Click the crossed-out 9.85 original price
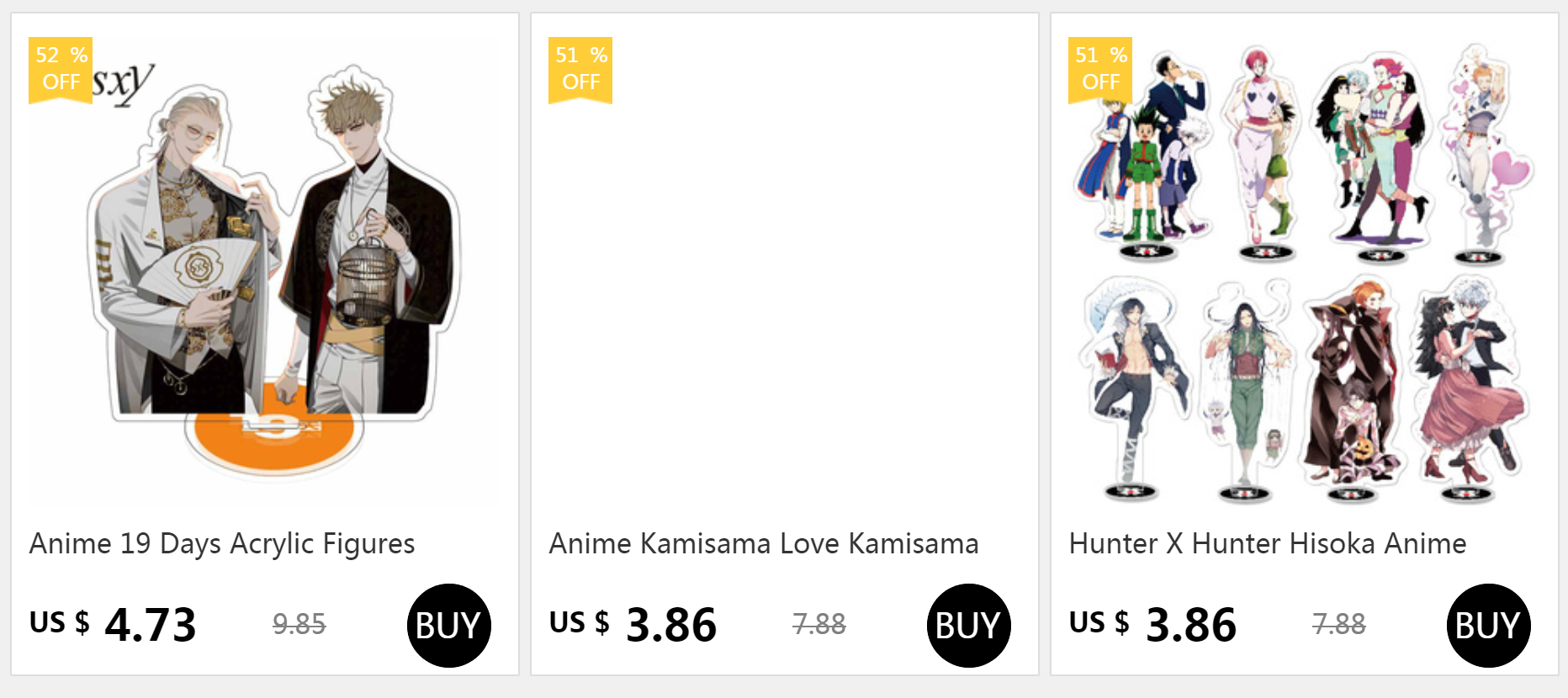1568x698 pixels. coord(299,624)
